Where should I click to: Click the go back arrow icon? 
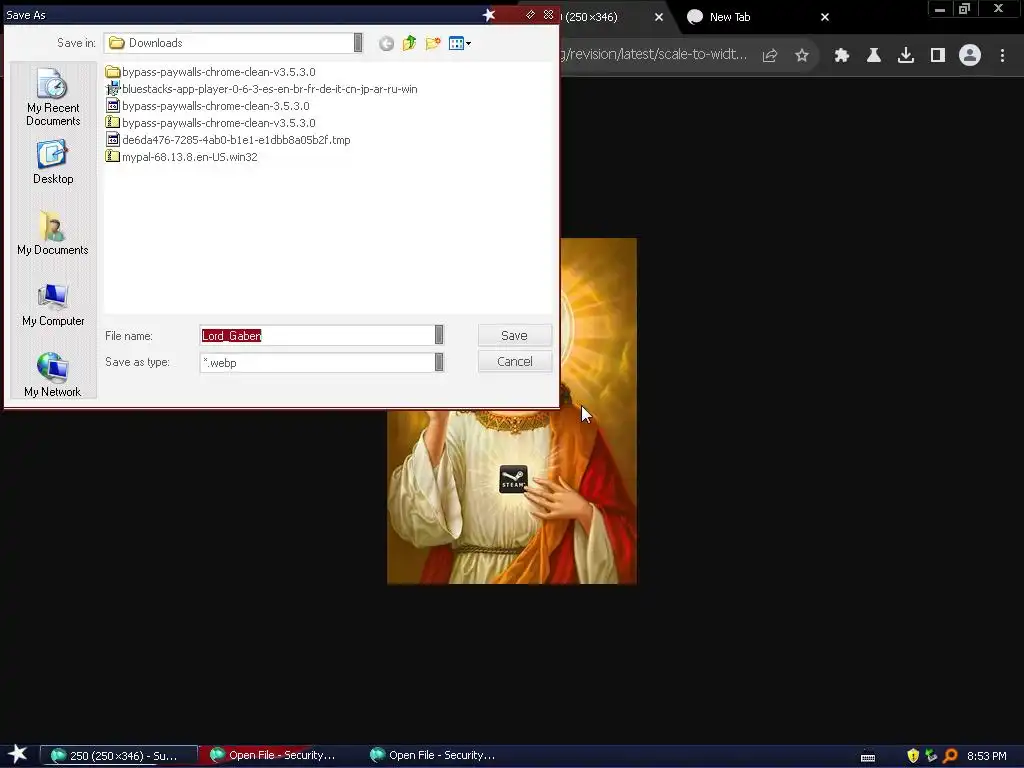coord(386,44)
